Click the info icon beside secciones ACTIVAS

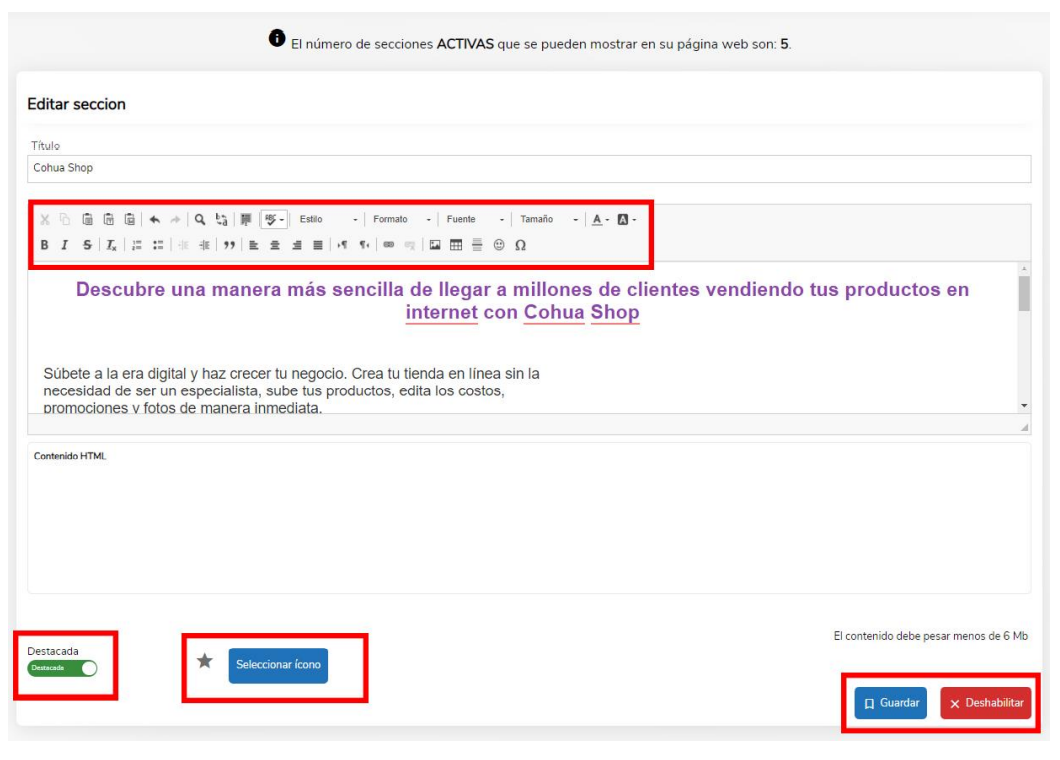click(x=276, y=38)
